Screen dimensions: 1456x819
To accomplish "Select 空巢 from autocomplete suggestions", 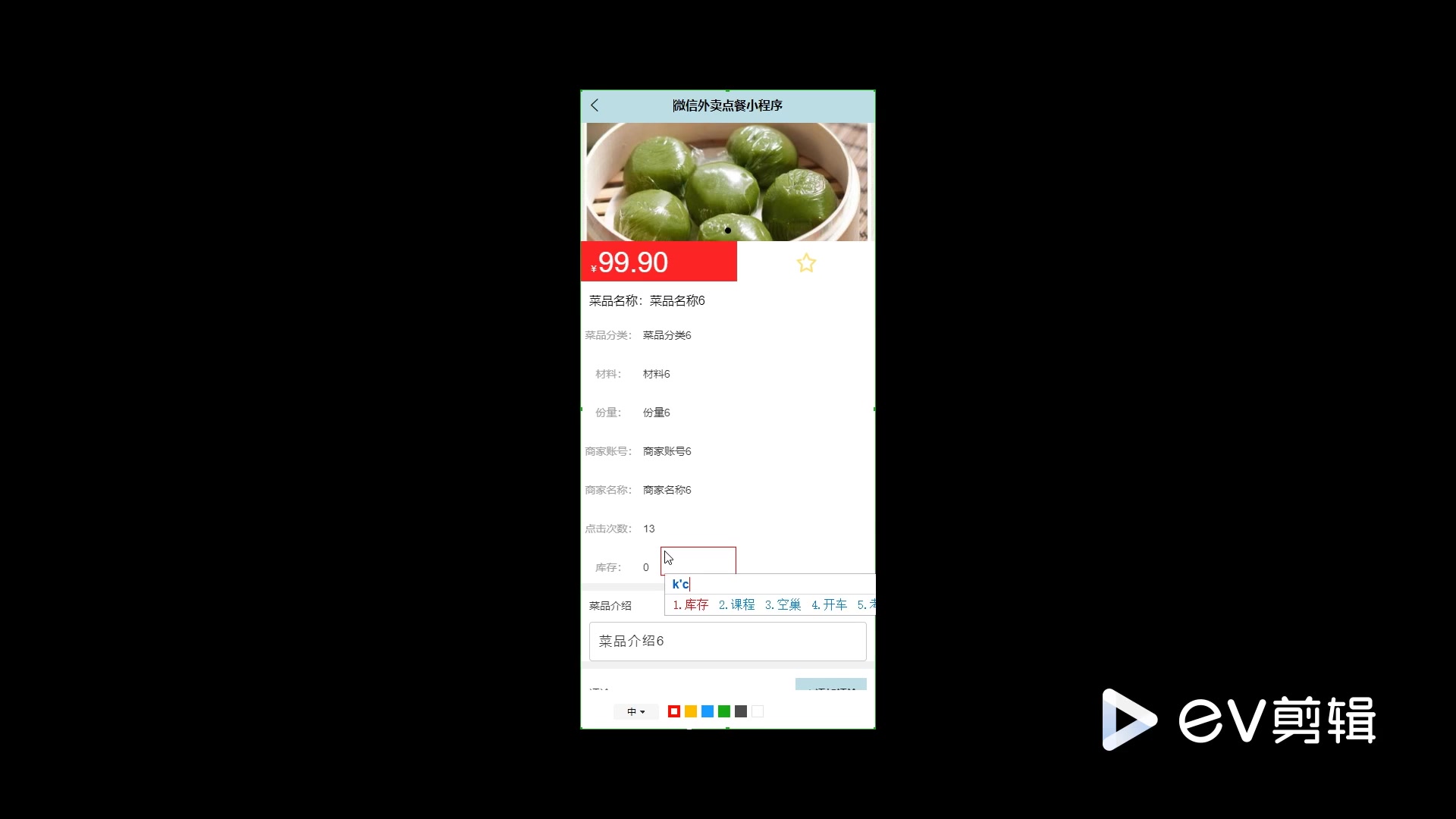I will tap(788, 604).
